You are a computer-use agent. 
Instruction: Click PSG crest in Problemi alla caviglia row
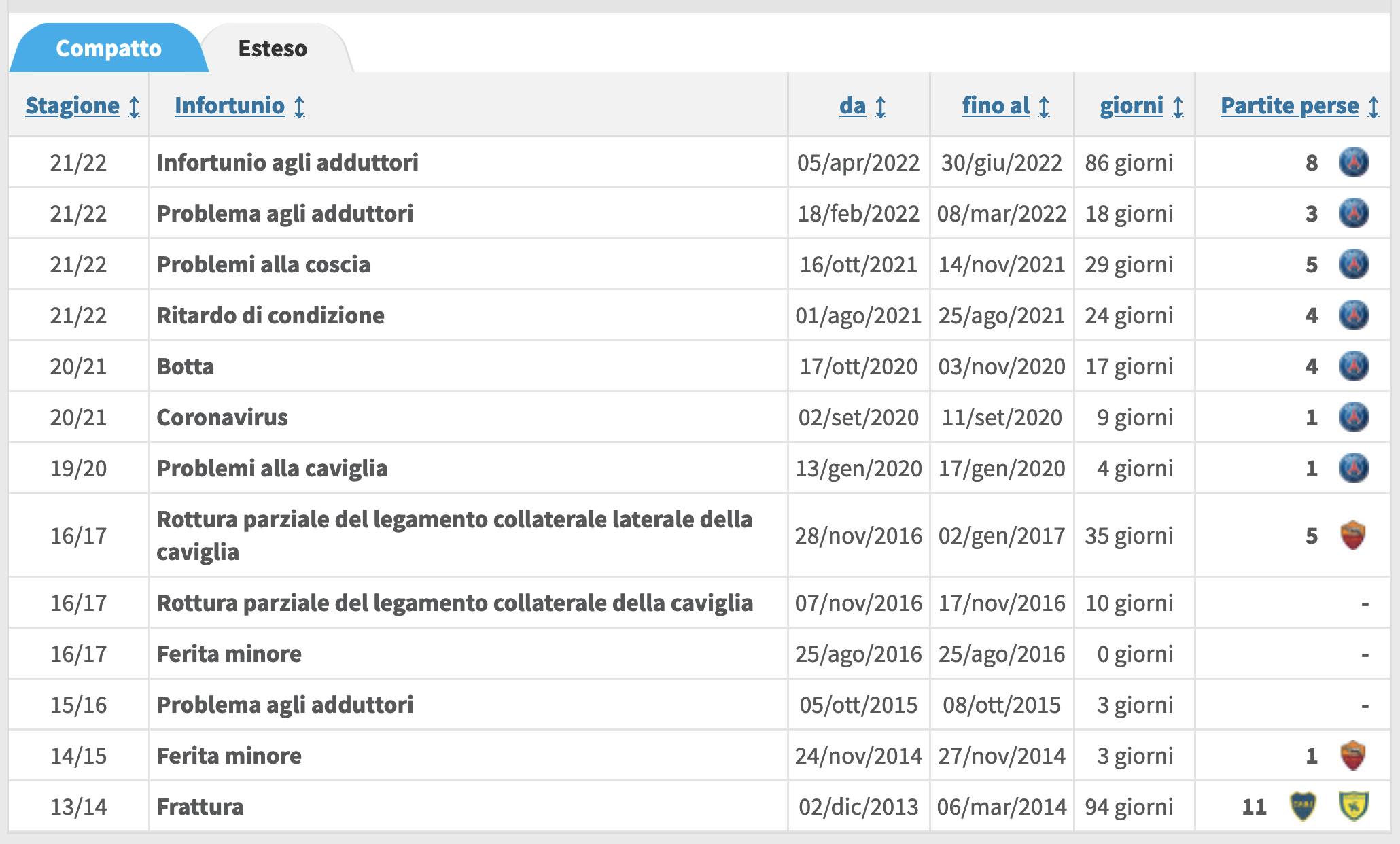(1353, 468)
